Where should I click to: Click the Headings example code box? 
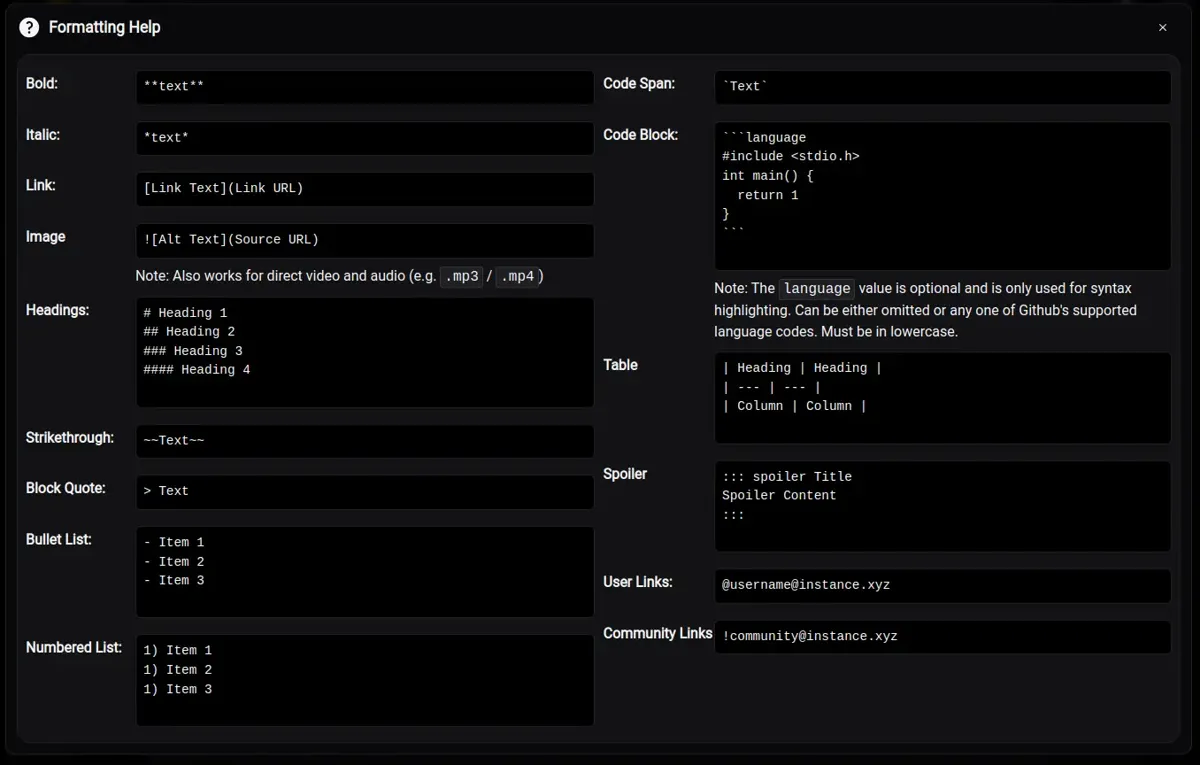tap(365, 352)
